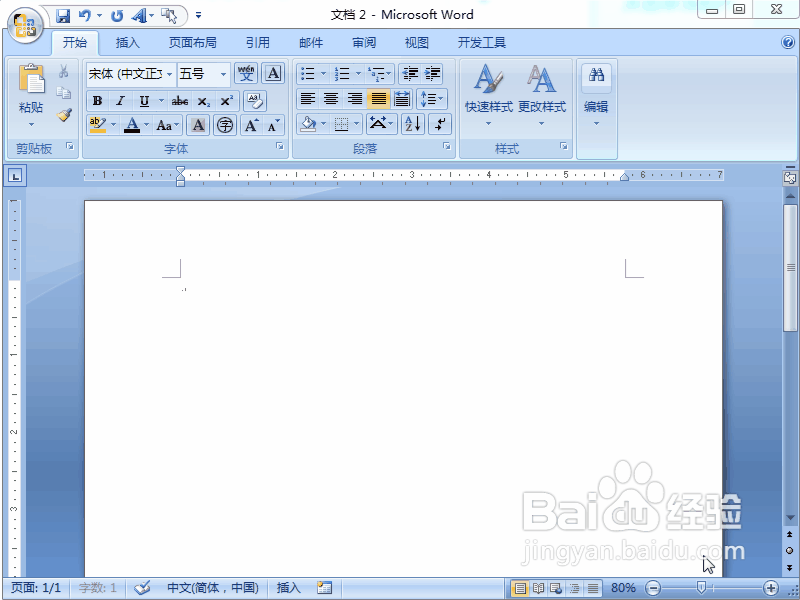Apply italic formatting

120,100
